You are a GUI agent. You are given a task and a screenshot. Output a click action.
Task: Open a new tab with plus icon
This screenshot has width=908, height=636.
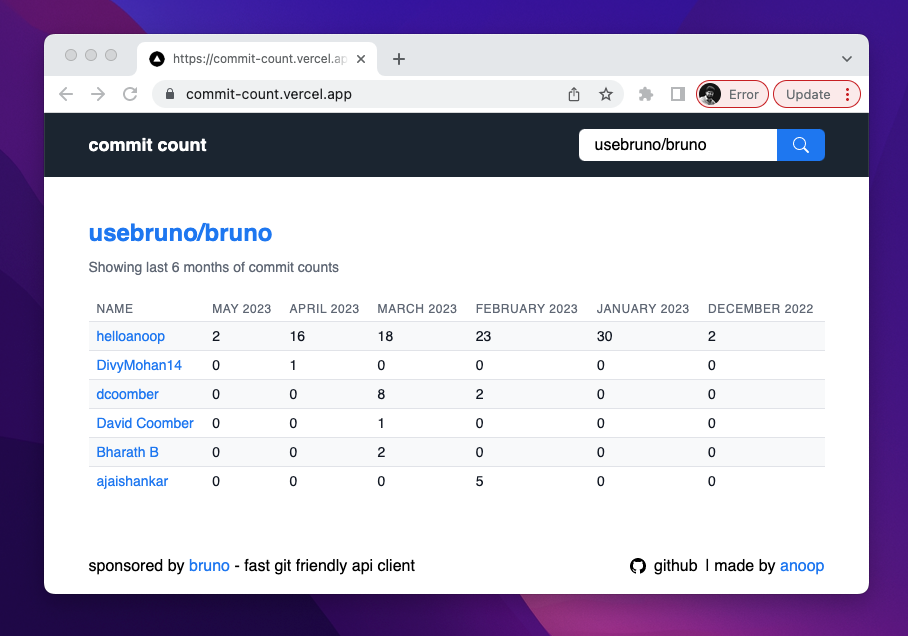coord(398,59)
